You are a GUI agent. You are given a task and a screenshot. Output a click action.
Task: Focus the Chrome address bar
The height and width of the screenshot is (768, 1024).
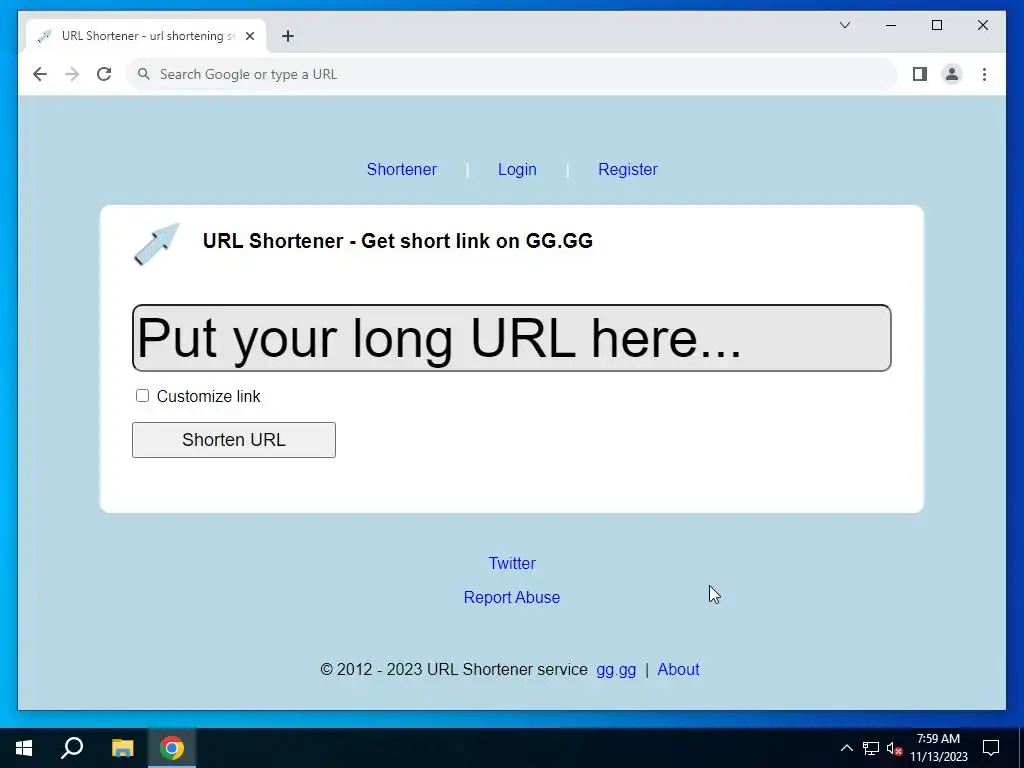513,74
